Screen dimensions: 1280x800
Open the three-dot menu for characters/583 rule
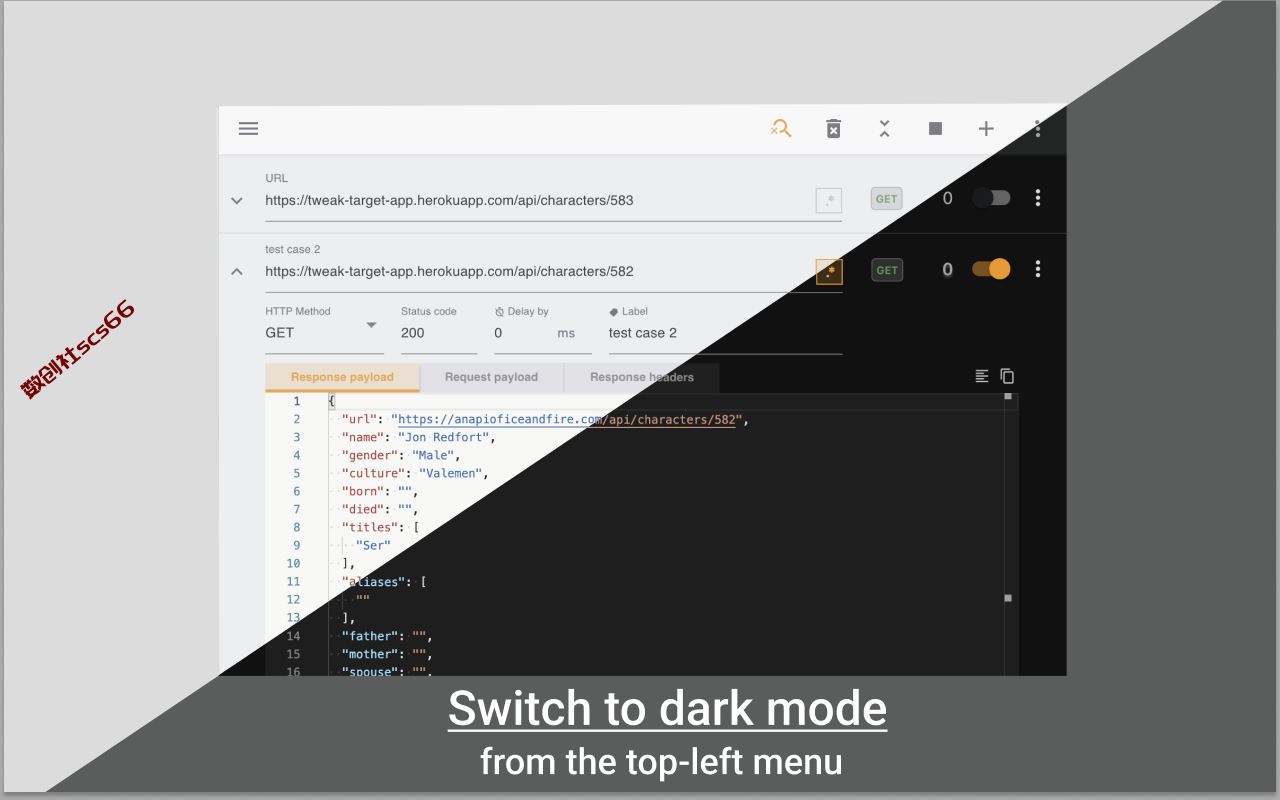pos(1038,198)
